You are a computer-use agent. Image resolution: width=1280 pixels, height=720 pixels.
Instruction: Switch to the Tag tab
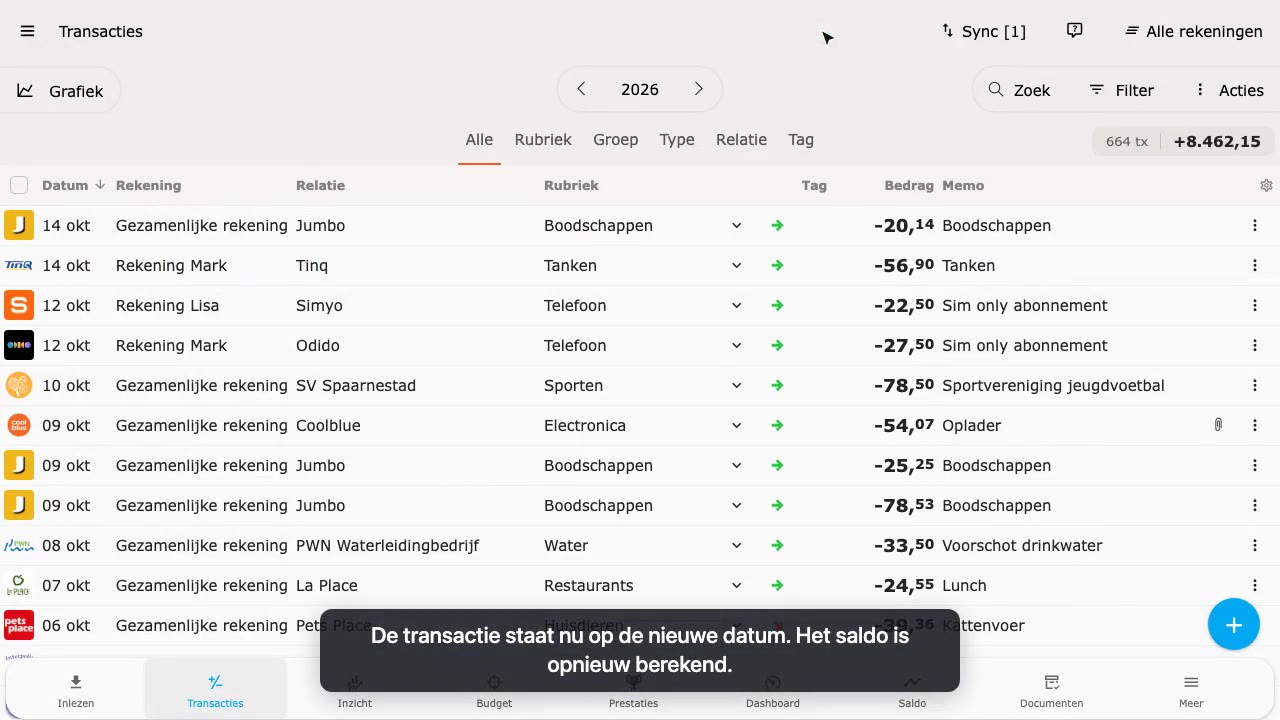tap(801, 140)
